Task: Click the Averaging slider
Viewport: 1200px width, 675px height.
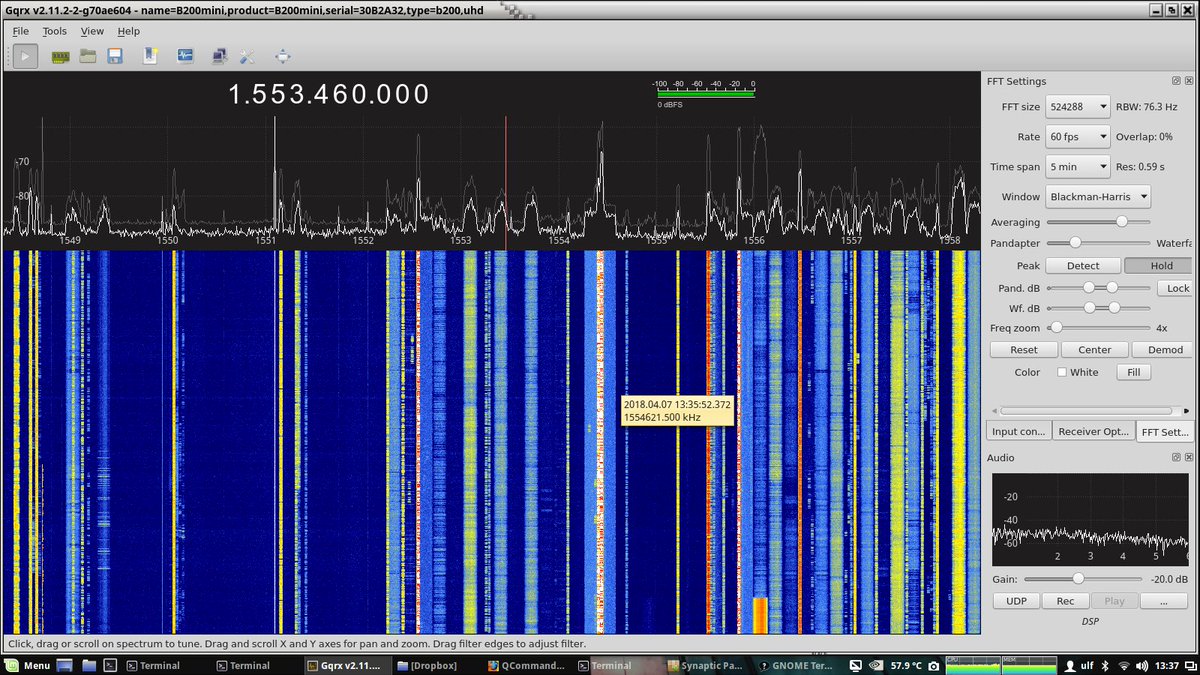Action: pos(1098,222)
